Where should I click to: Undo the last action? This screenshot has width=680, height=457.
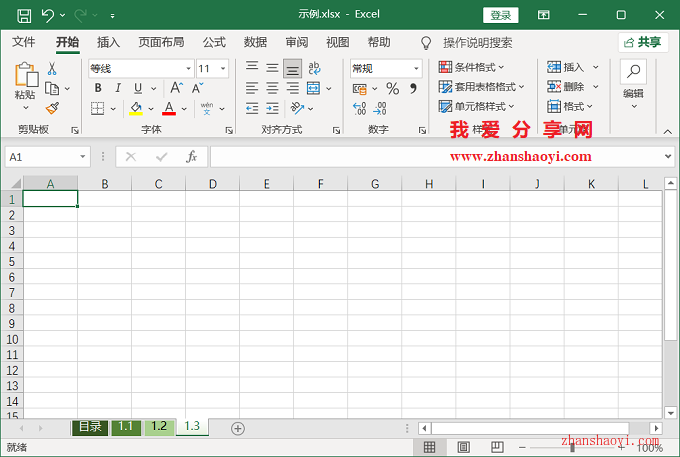47,16
